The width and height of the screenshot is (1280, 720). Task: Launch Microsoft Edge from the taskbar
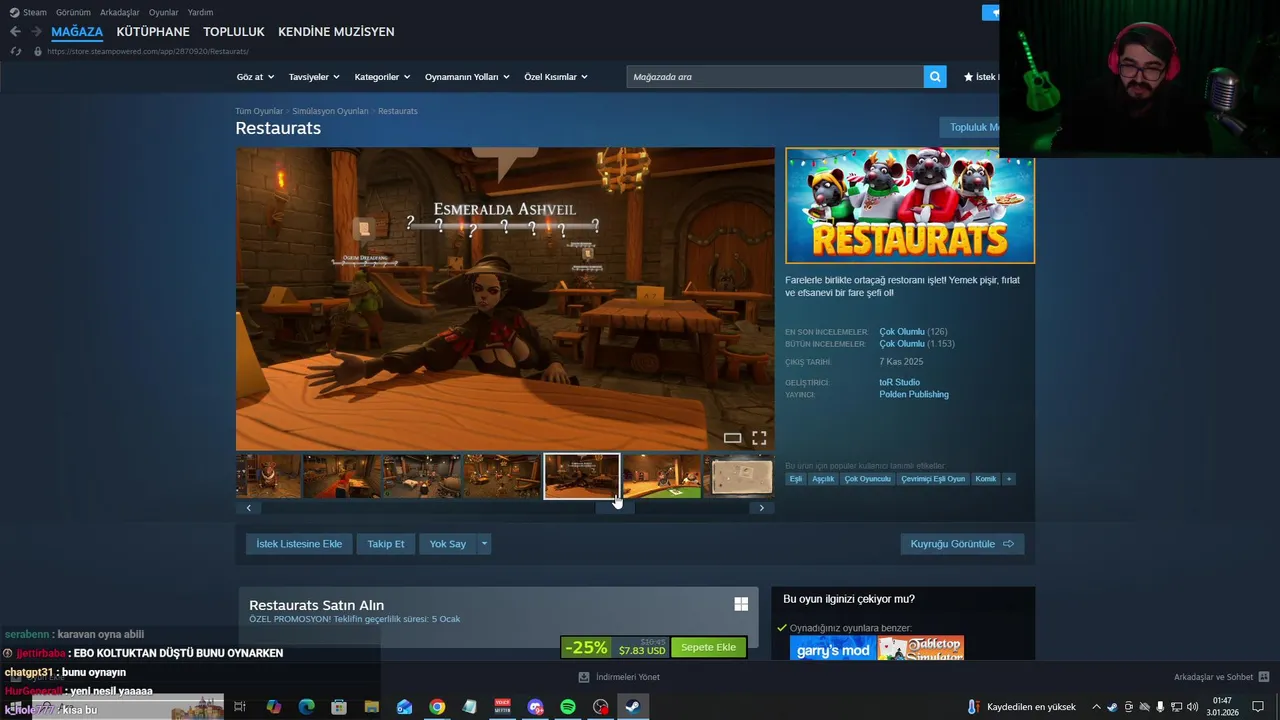[306, 707]
